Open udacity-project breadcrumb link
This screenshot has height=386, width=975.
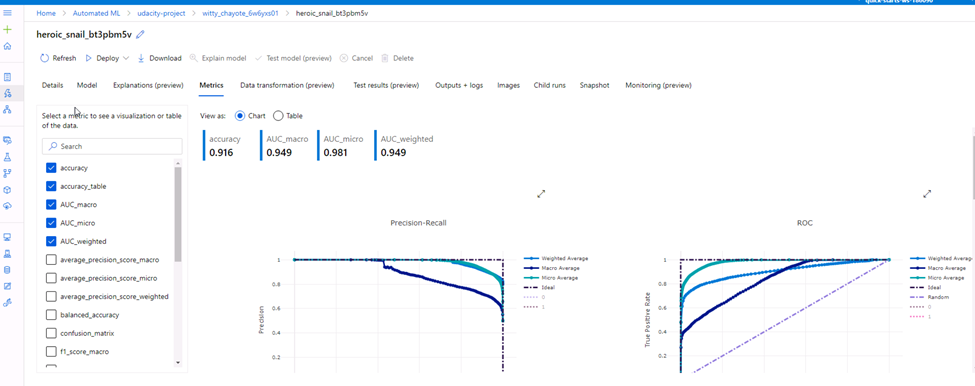click(161, 13)
